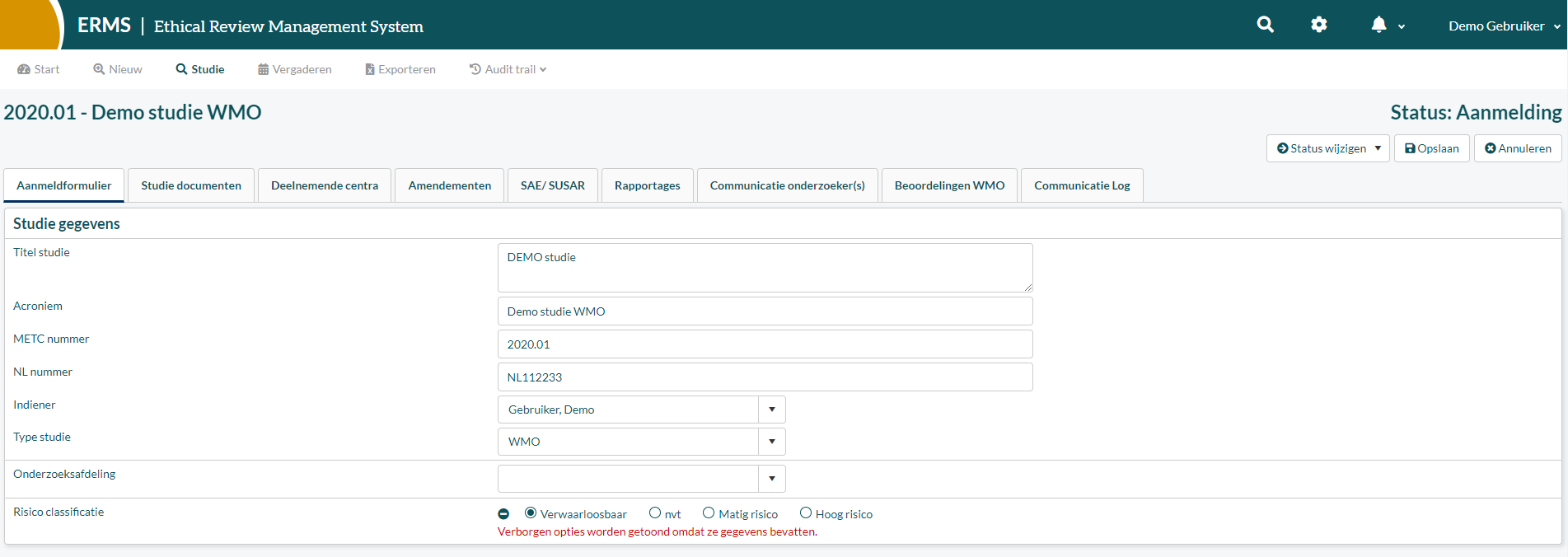Screen dimensions: 1568x557
Task: Switch to Deelnemende centra tab
Action: [325, 185]
